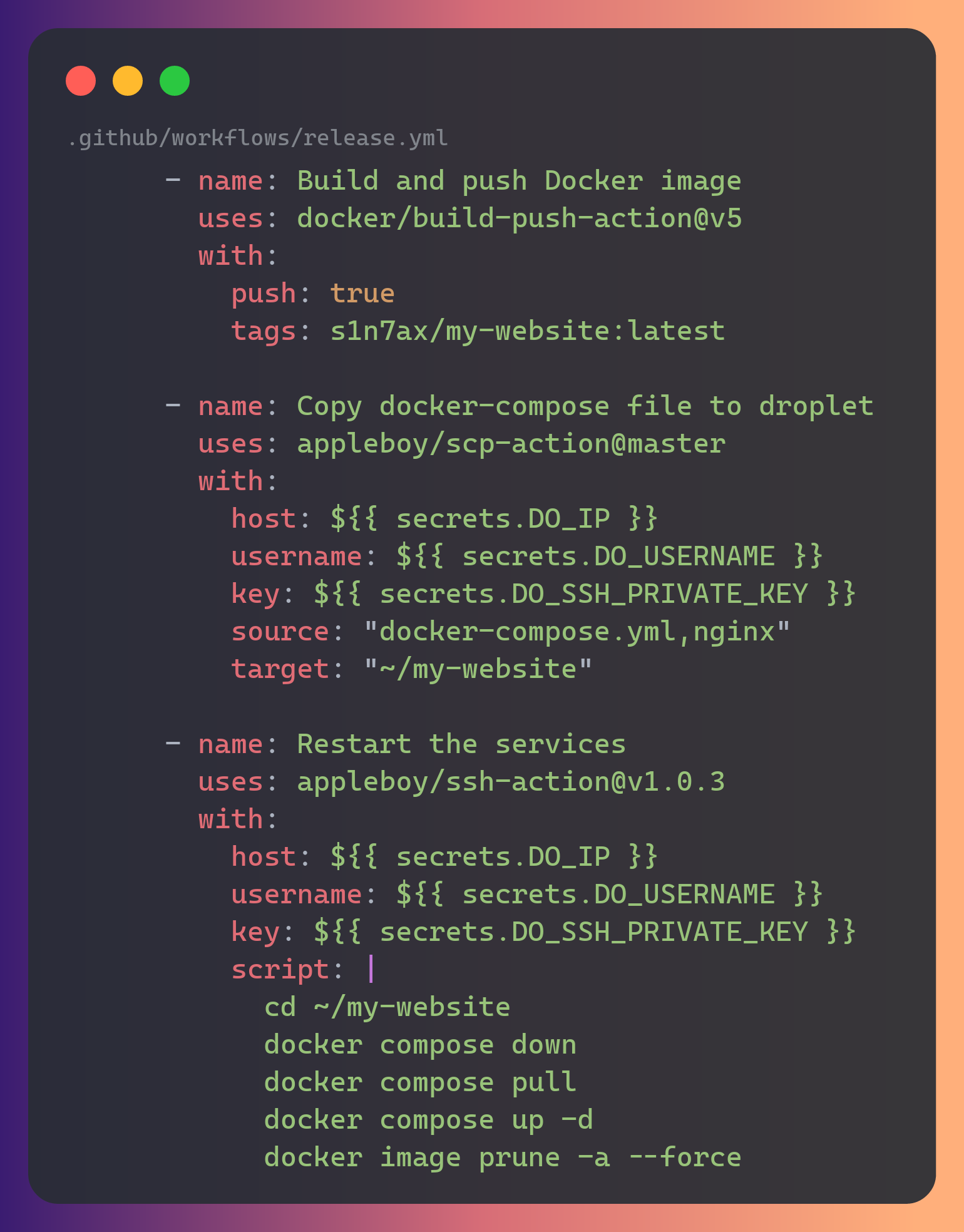The height and width of the screenshot is (1232, 964).
Task: Click the .github/workflows/release.yml file path
Action: coord(257,138)
